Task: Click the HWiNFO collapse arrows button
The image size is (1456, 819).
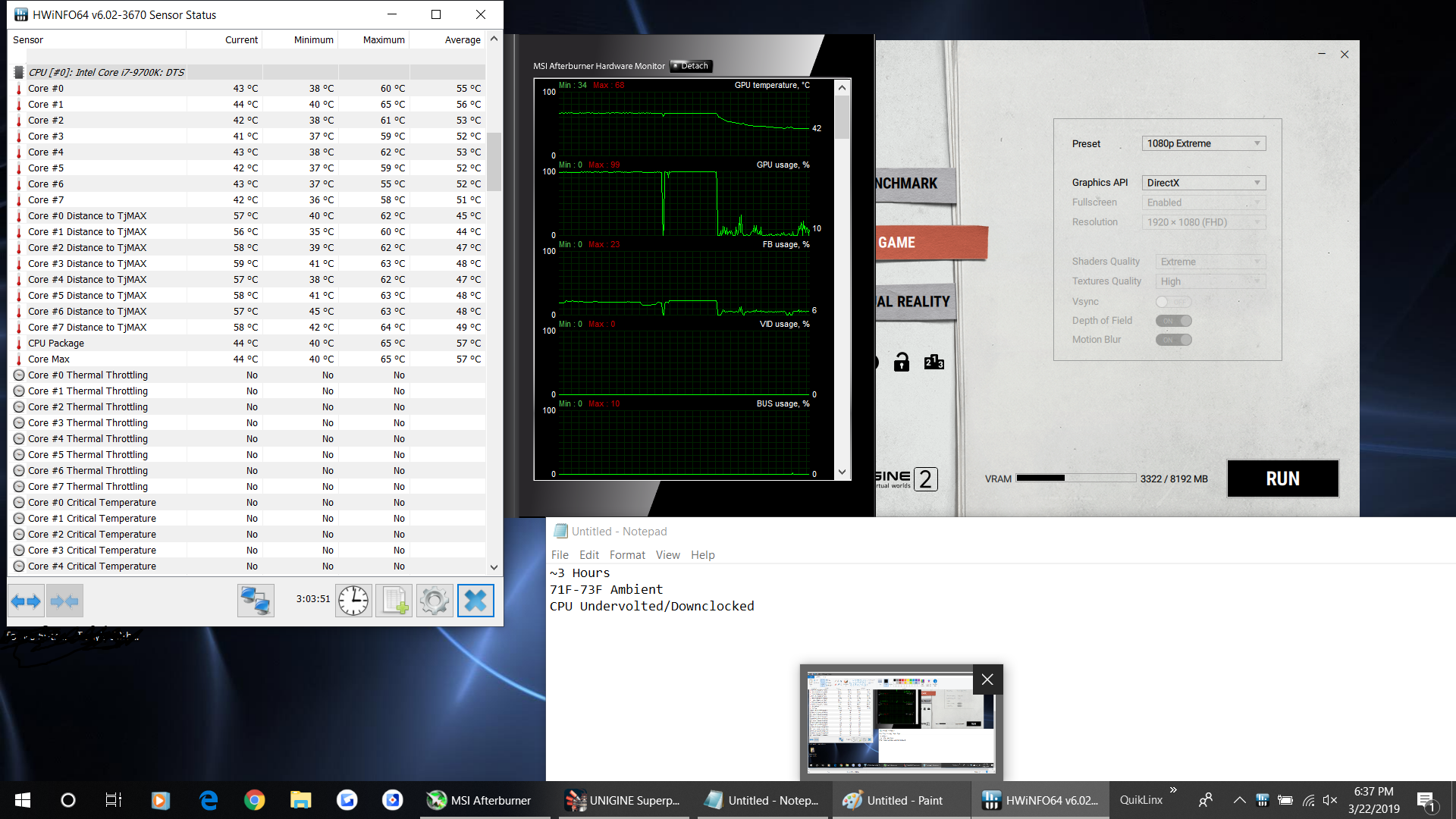Action: pyautogui.click(x=64, y=601)
